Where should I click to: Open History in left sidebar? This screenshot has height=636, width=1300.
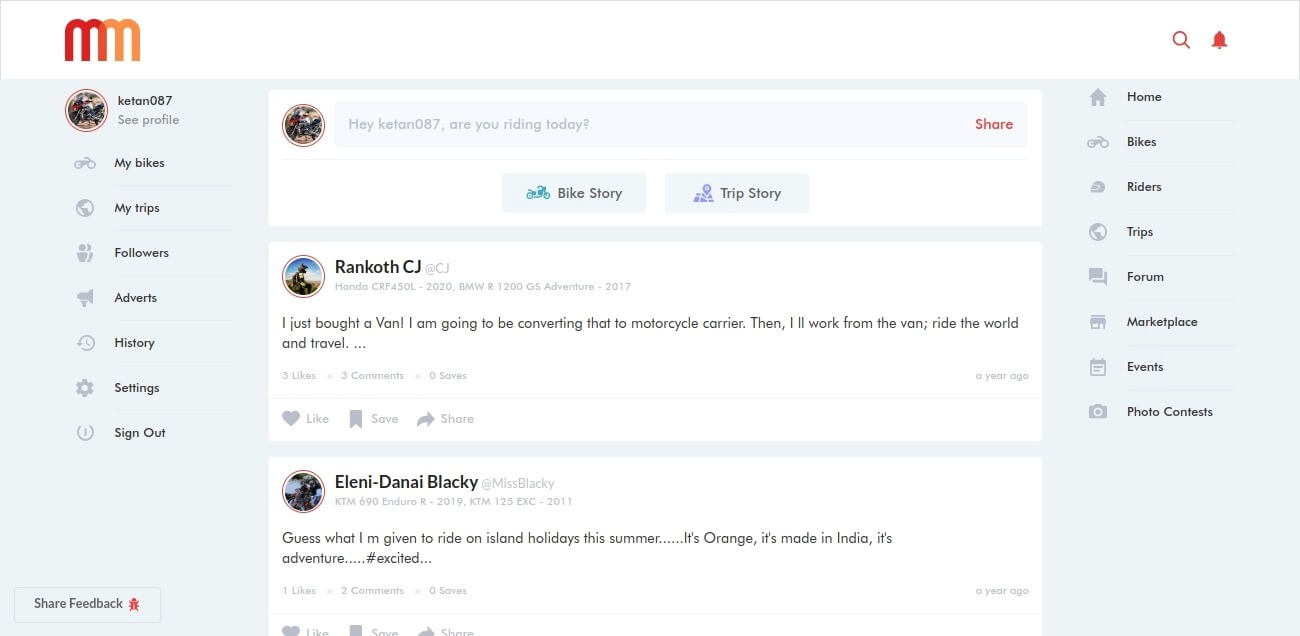(x=134, y=343)
